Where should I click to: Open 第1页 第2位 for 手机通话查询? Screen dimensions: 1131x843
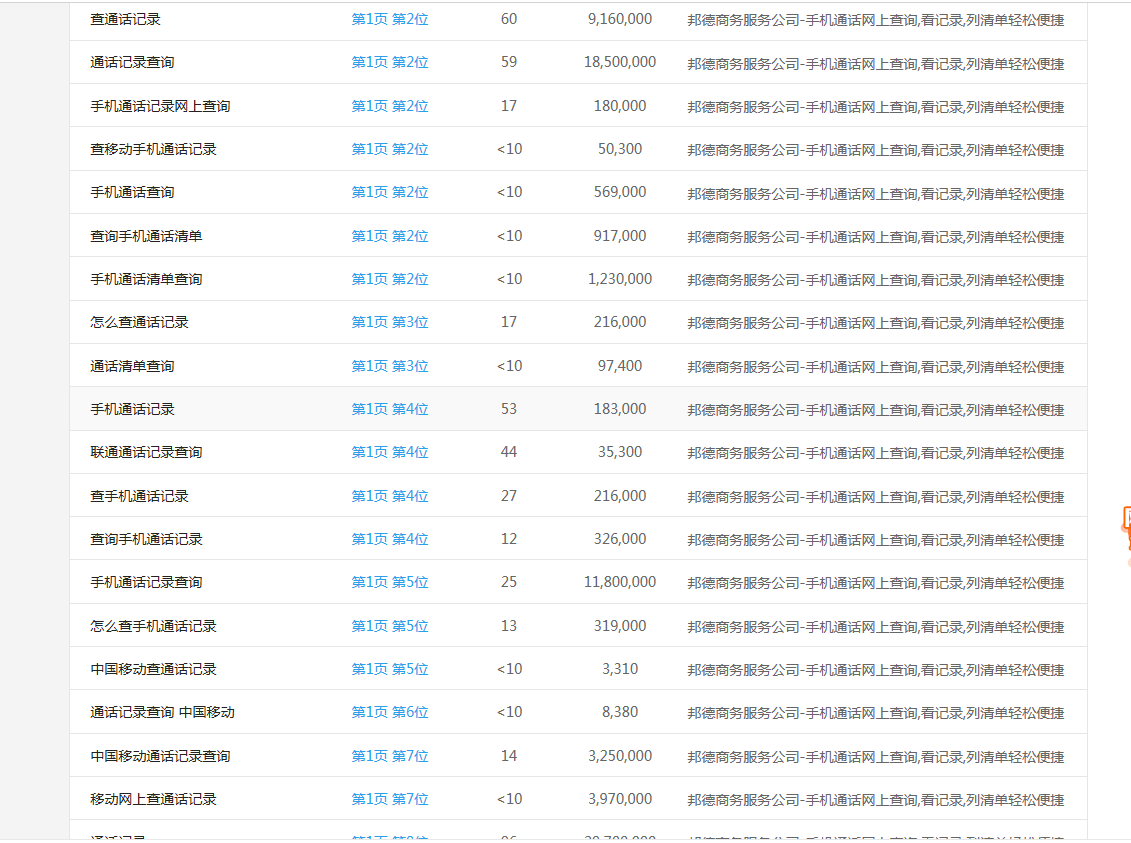coord(389,192)
